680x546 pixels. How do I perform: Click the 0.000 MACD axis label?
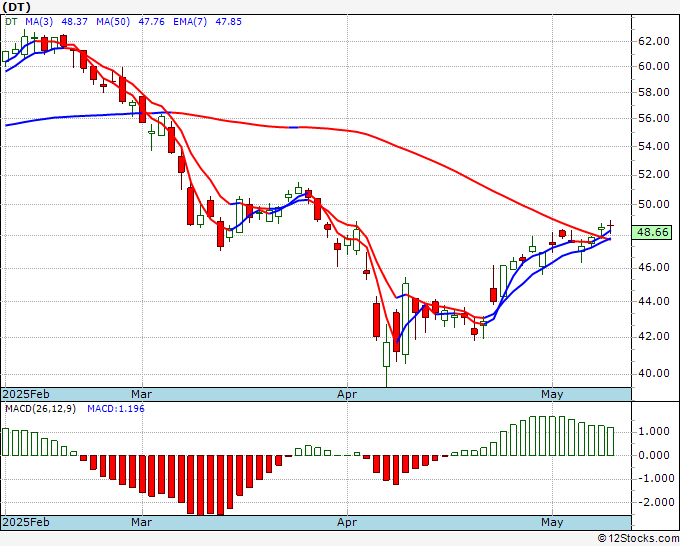pos(654,455)
